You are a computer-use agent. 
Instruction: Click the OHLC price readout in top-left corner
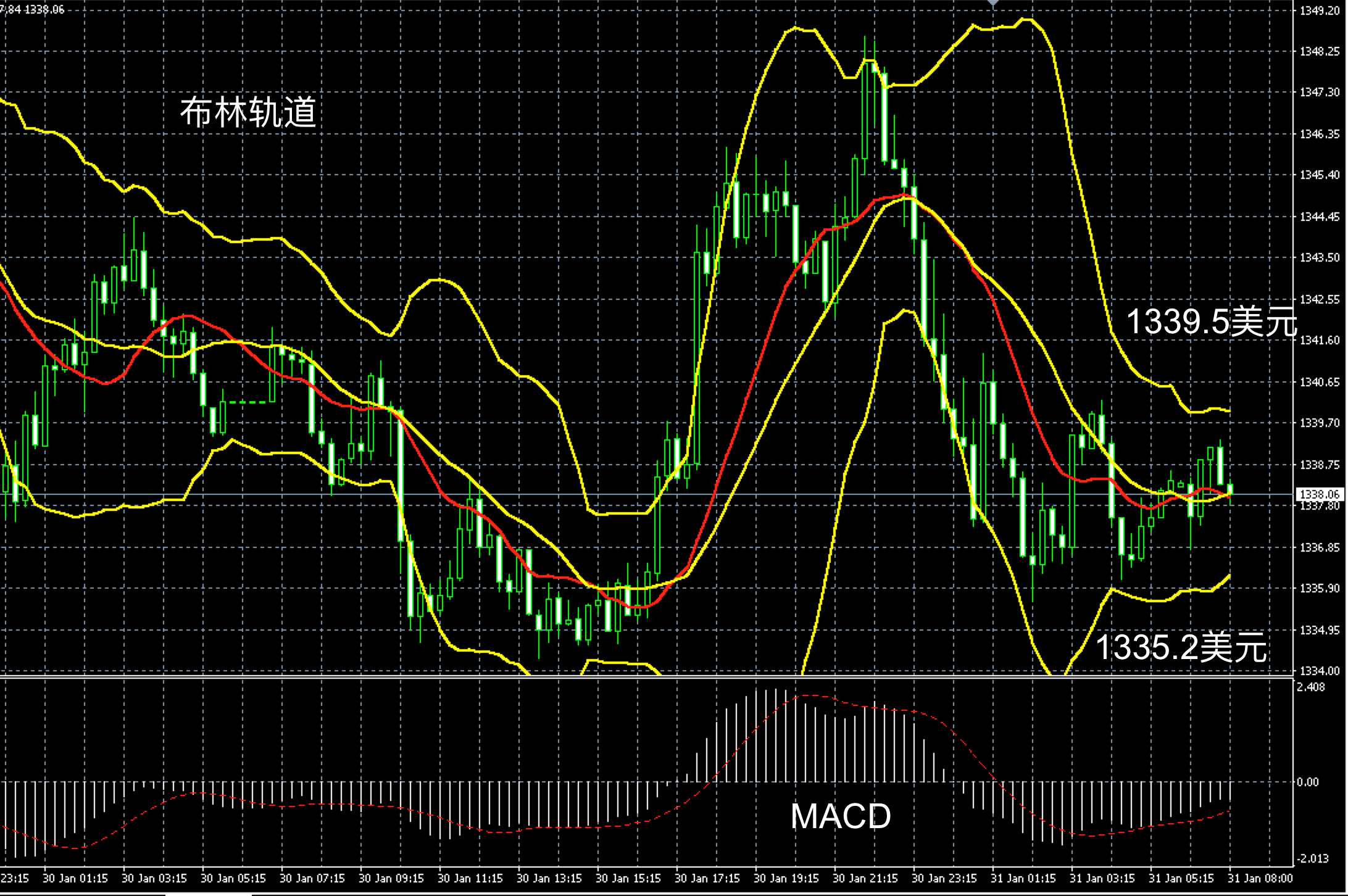32,9
